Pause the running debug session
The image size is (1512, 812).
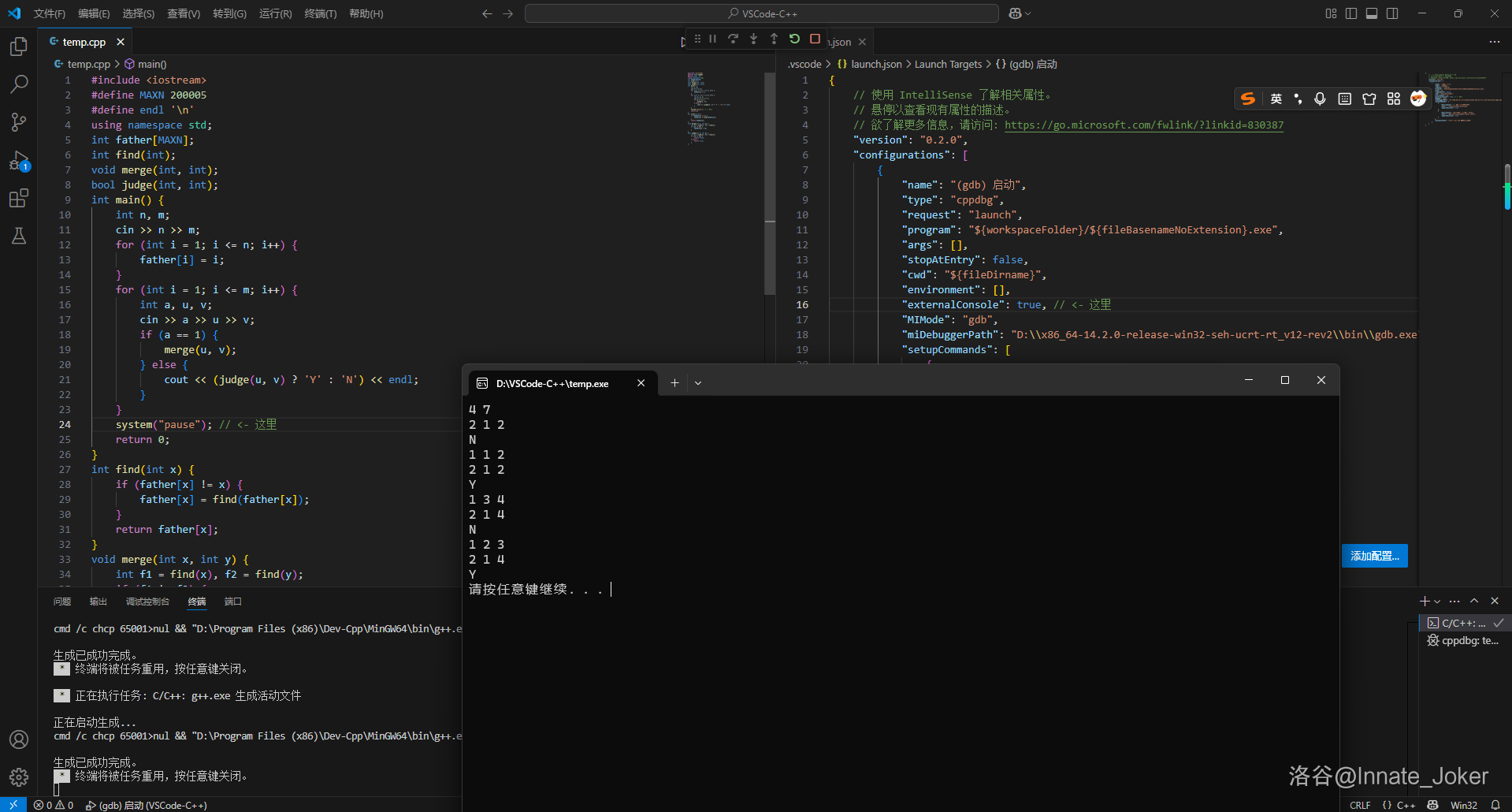pos(712,39)
